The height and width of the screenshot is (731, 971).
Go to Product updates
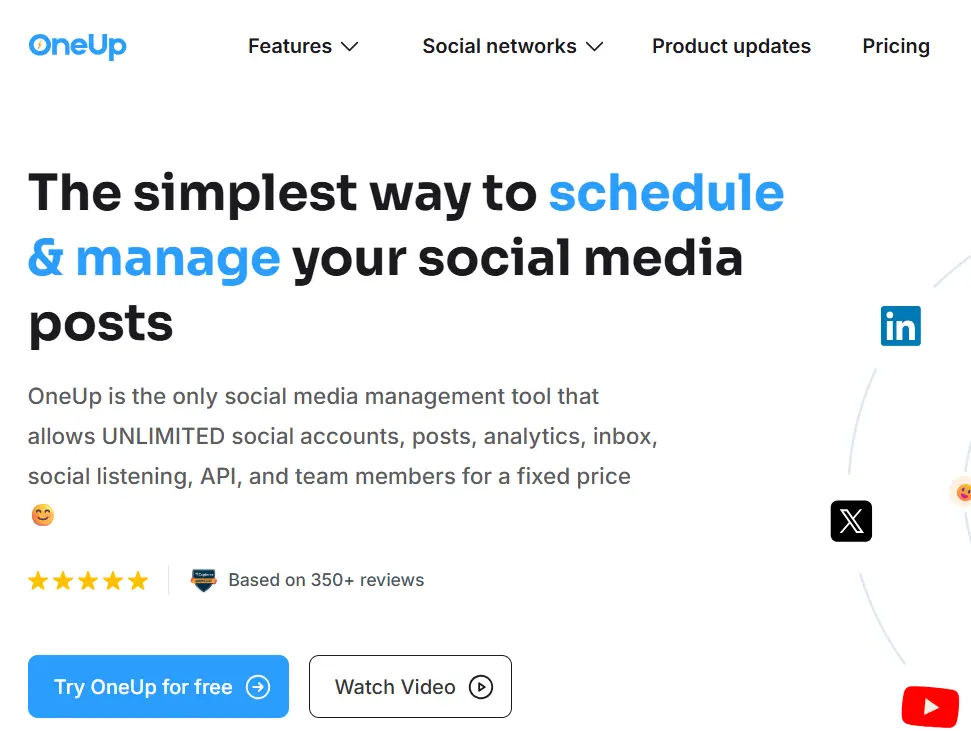click(731, 46)
